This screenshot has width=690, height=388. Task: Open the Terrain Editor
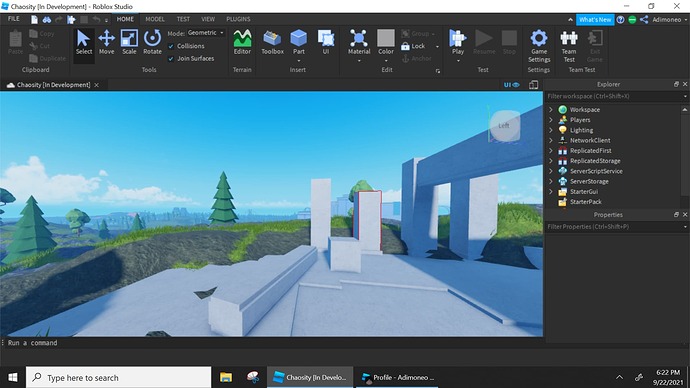coord(242,43)
